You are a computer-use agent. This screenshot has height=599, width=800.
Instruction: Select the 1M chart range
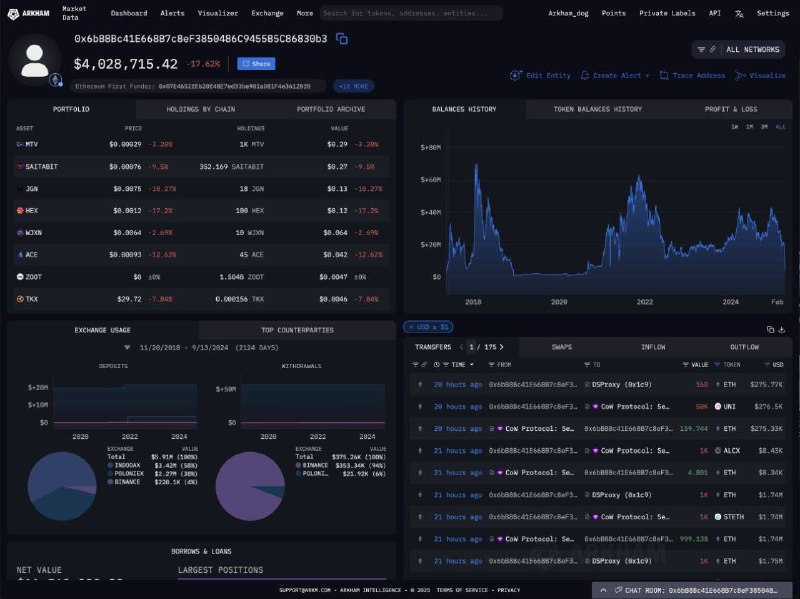point(749,127)
